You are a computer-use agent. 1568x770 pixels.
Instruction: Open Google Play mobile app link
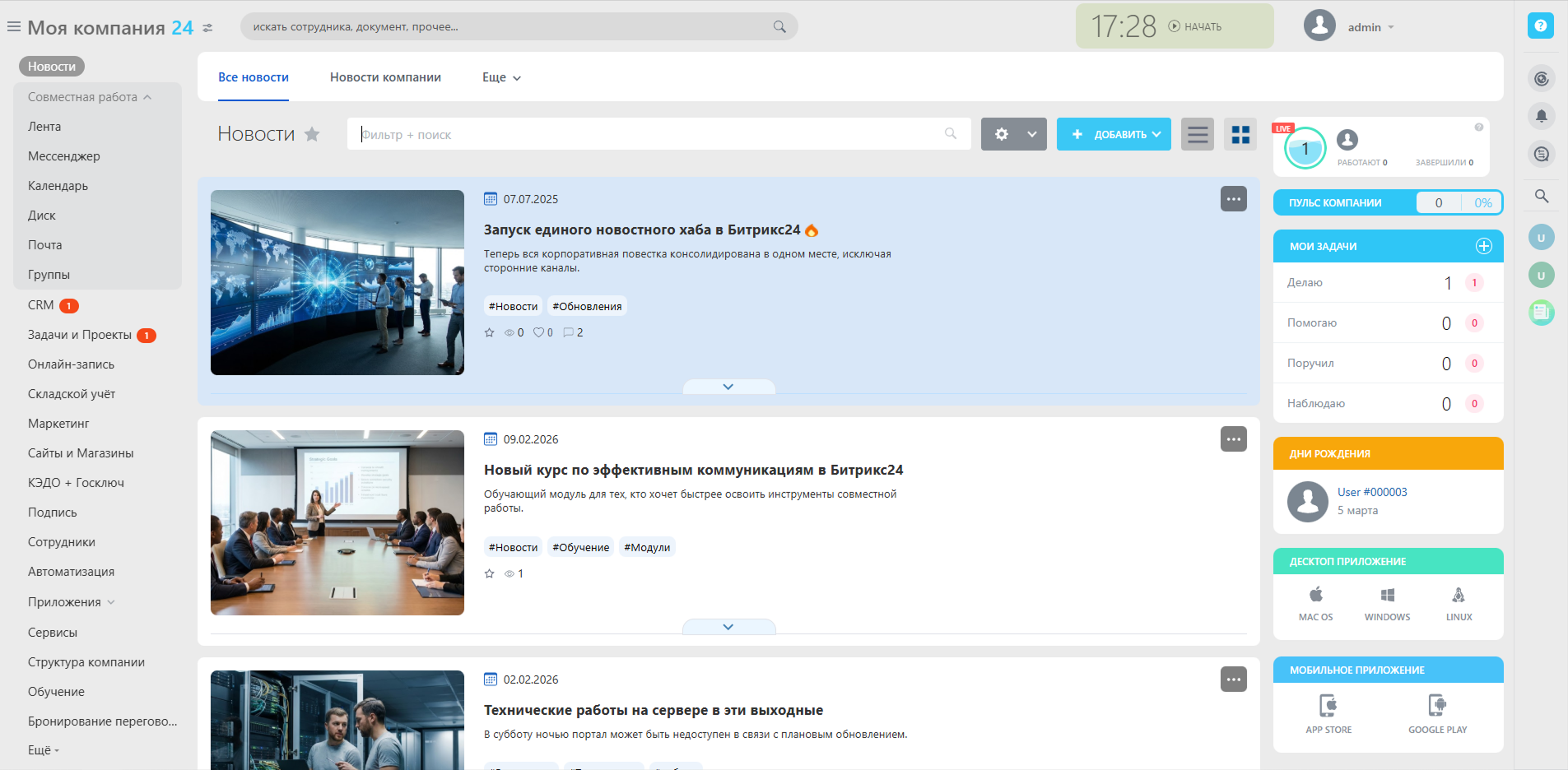[1437, 713]
